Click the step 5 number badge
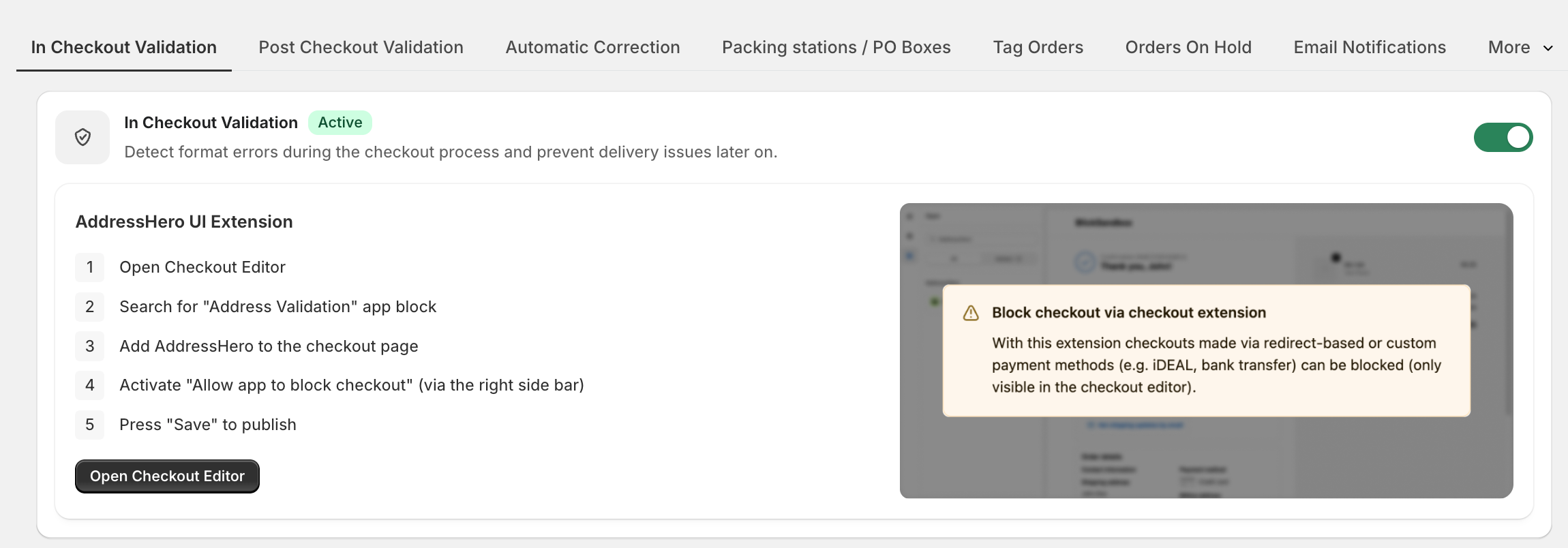1568x548 pixels. (x=90, y=425)
